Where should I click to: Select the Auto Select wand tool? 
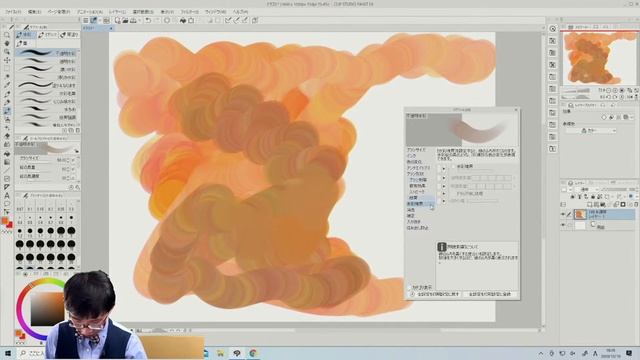pos(7,77)
